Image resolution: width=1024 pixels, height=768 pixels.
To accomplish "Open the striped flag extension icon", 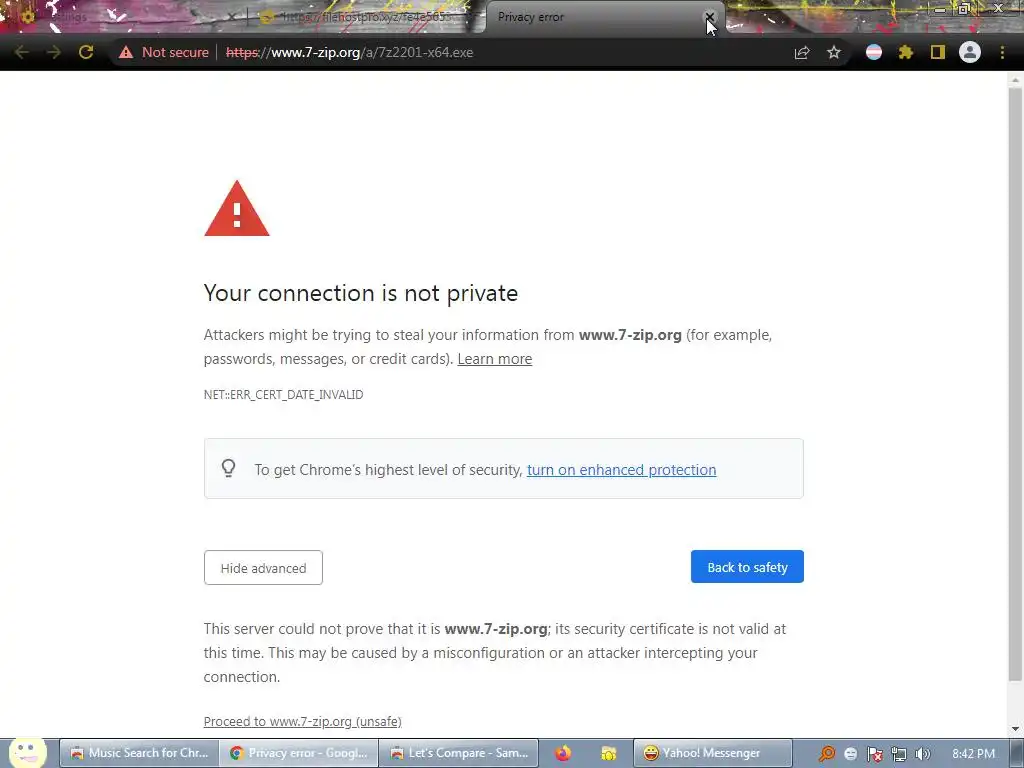I will click(874, 52).
